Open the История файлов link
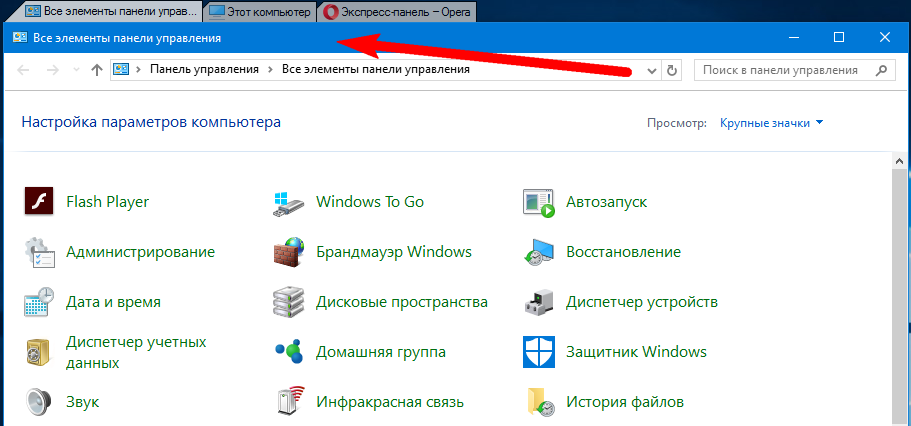The width and height of the screenshot is (911, 426). coord(625,402)
